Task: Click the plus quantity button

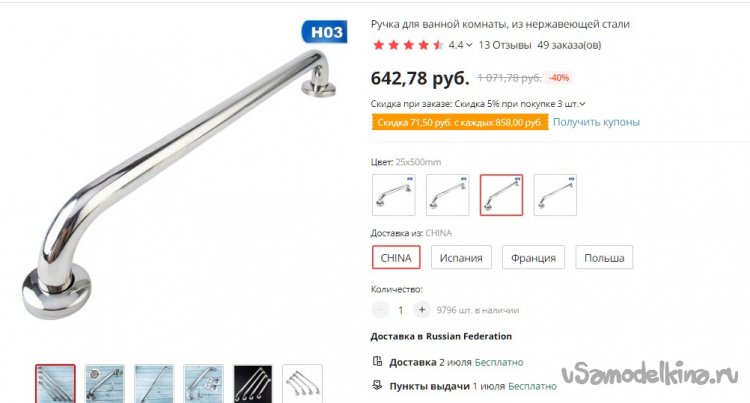Action: (421, 310)
